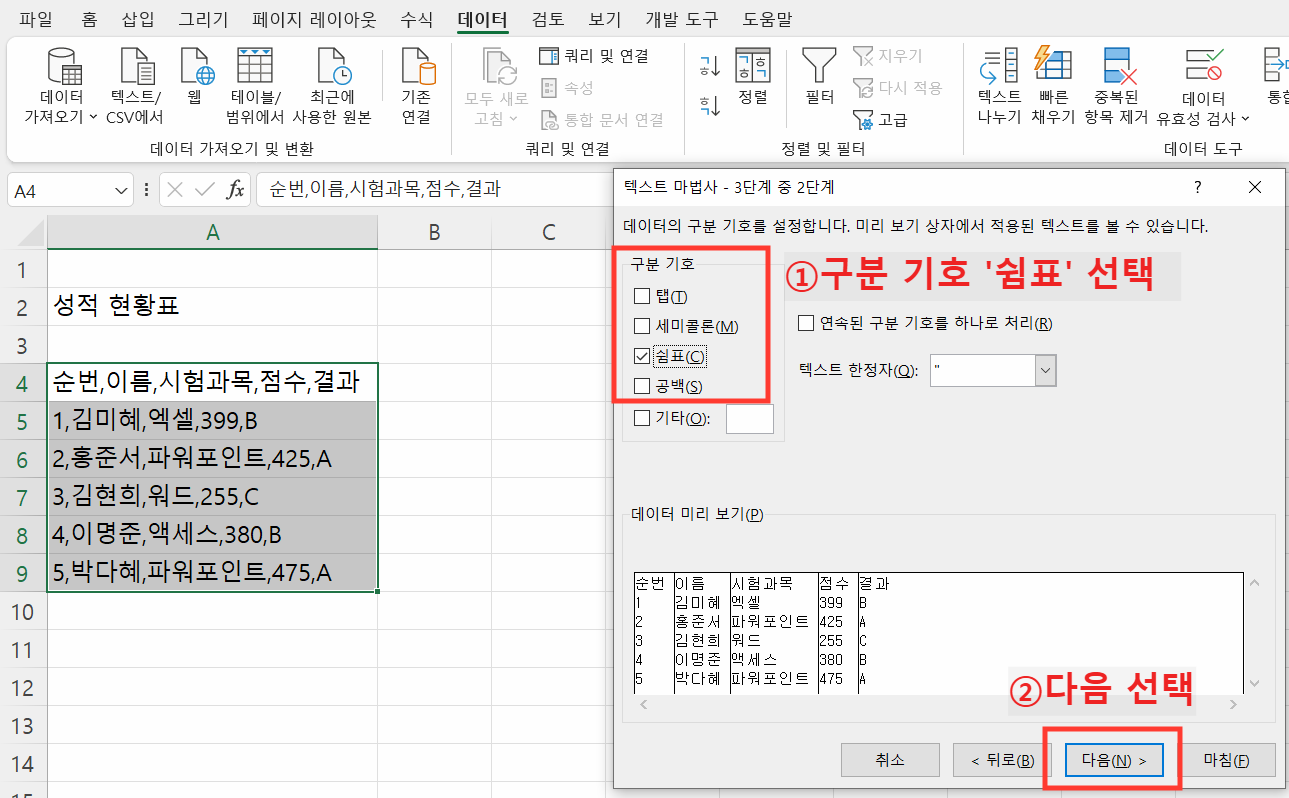Switch to the 검토 ribbon tab
This screenshot has width=1289, height=798.
(548, 18)
